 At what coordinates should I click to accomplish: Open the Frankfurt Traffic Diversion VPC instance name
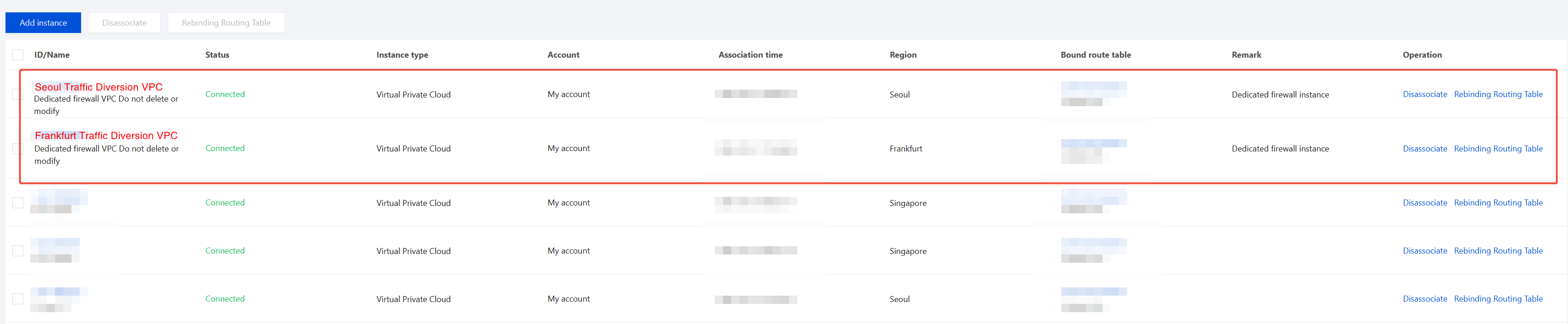tap(106, 135)
